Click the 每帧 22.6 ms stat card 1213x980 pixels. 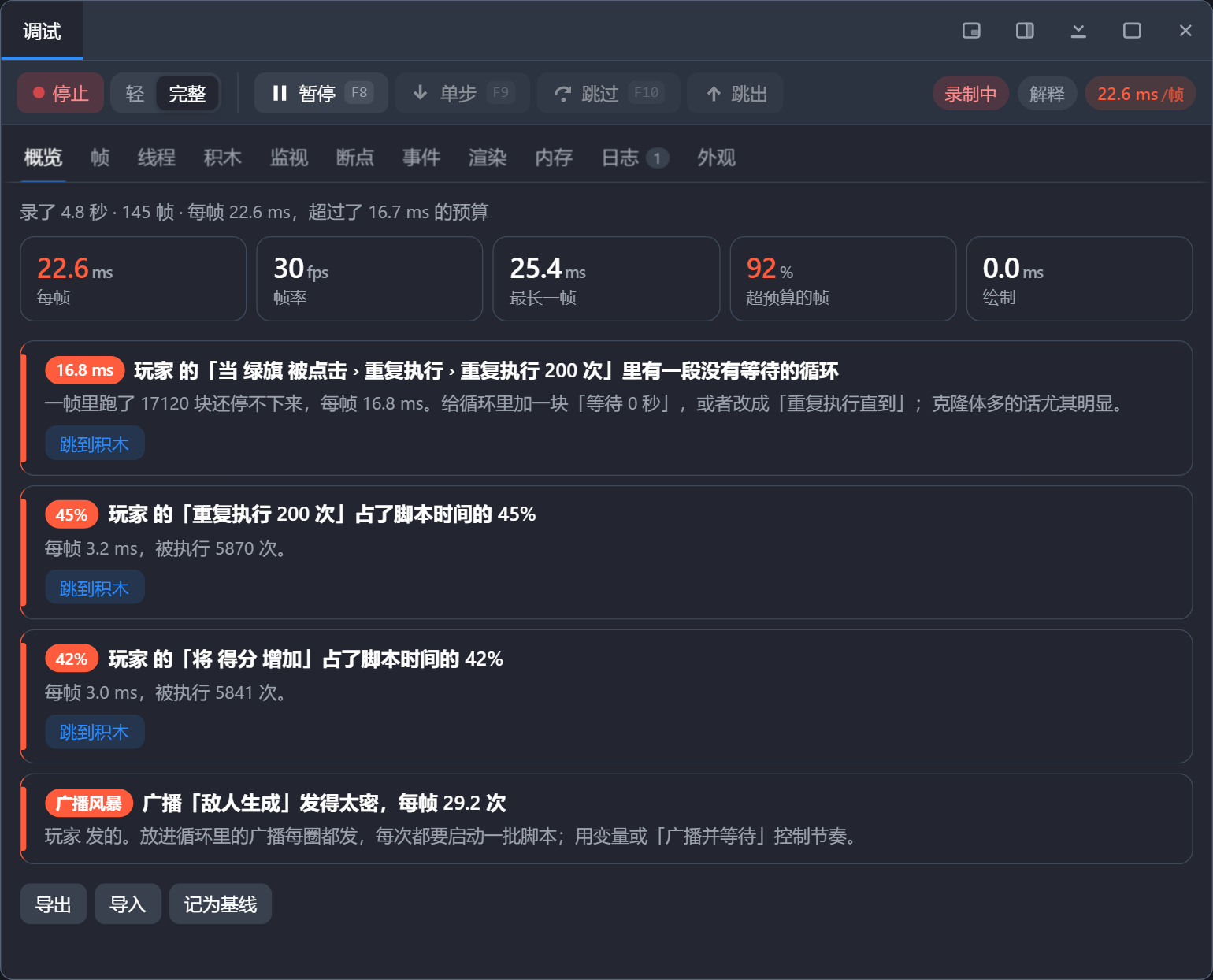[x=133, y=279]
